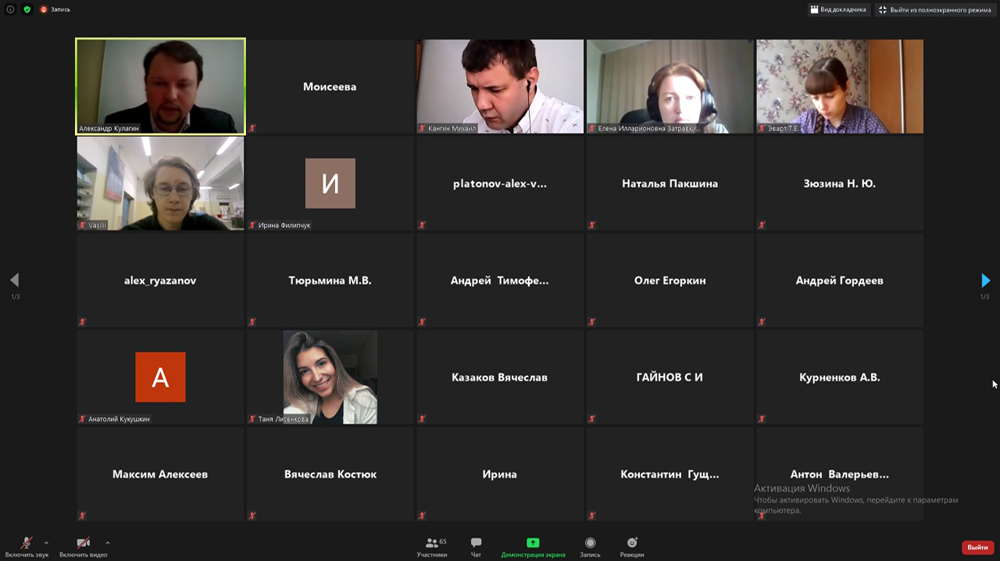Click muted mic icon on Вячеслав Костюк tile
This screenshot has width=1000, height=561.
click(253, 516)
